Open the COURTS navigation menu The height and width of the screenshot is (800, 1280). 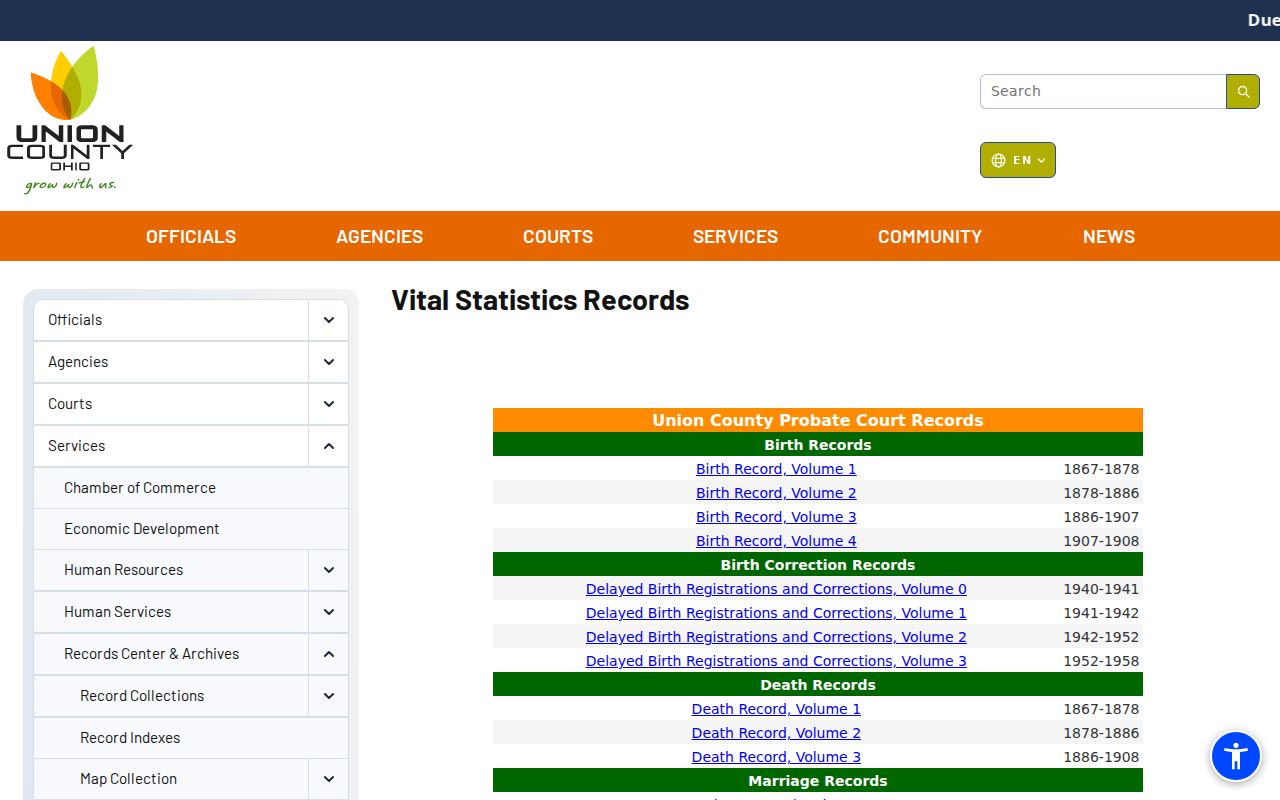(x=558, y=237)
